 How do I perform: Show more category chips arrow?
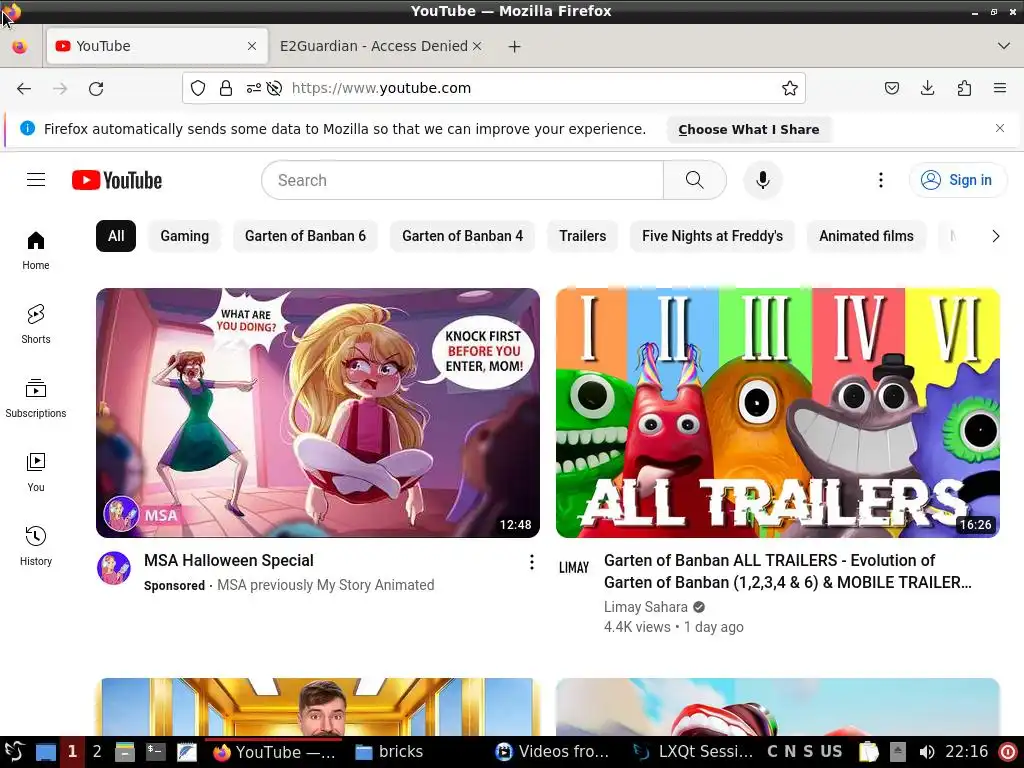[995, 236]
